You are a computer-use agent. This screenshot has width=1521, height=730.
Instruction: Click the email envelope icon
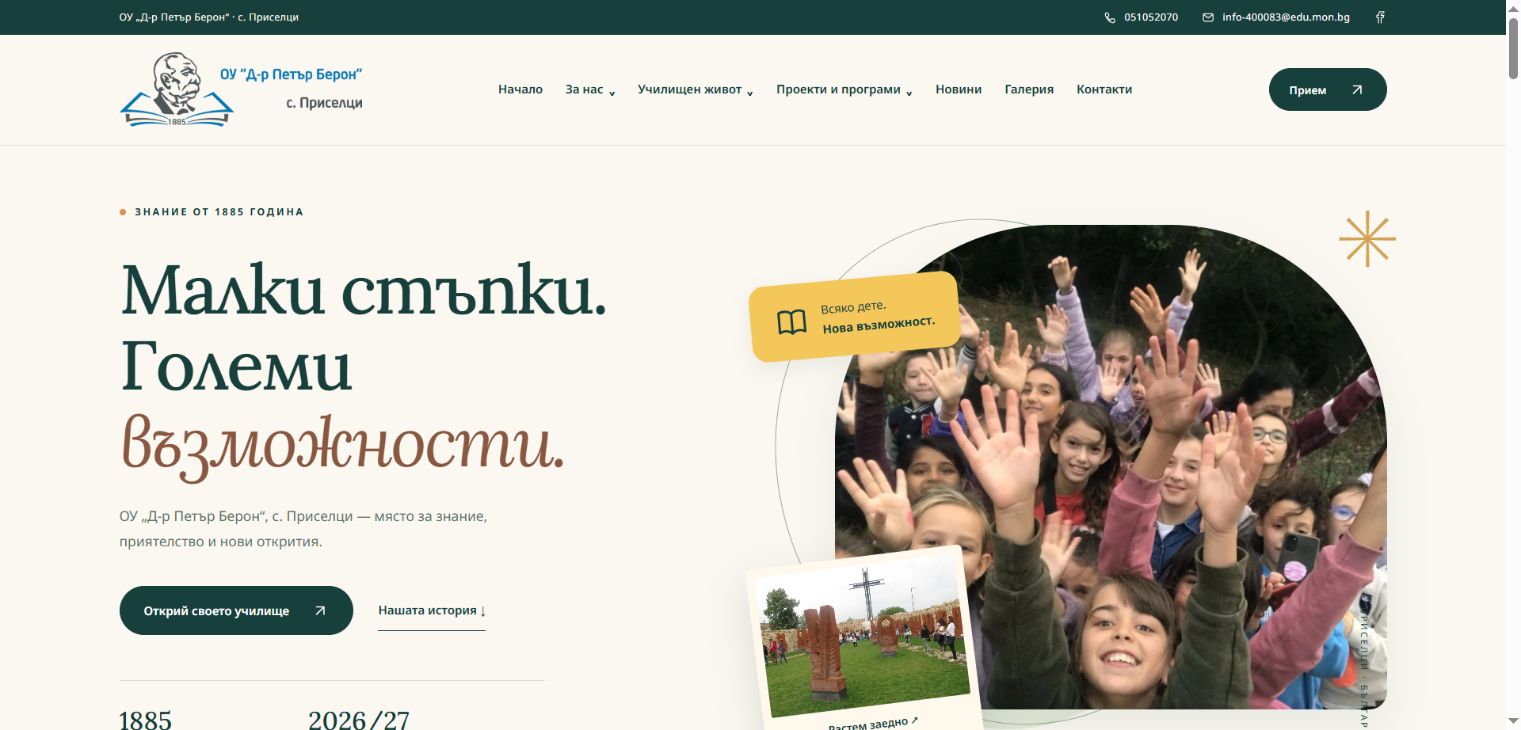1208,17
